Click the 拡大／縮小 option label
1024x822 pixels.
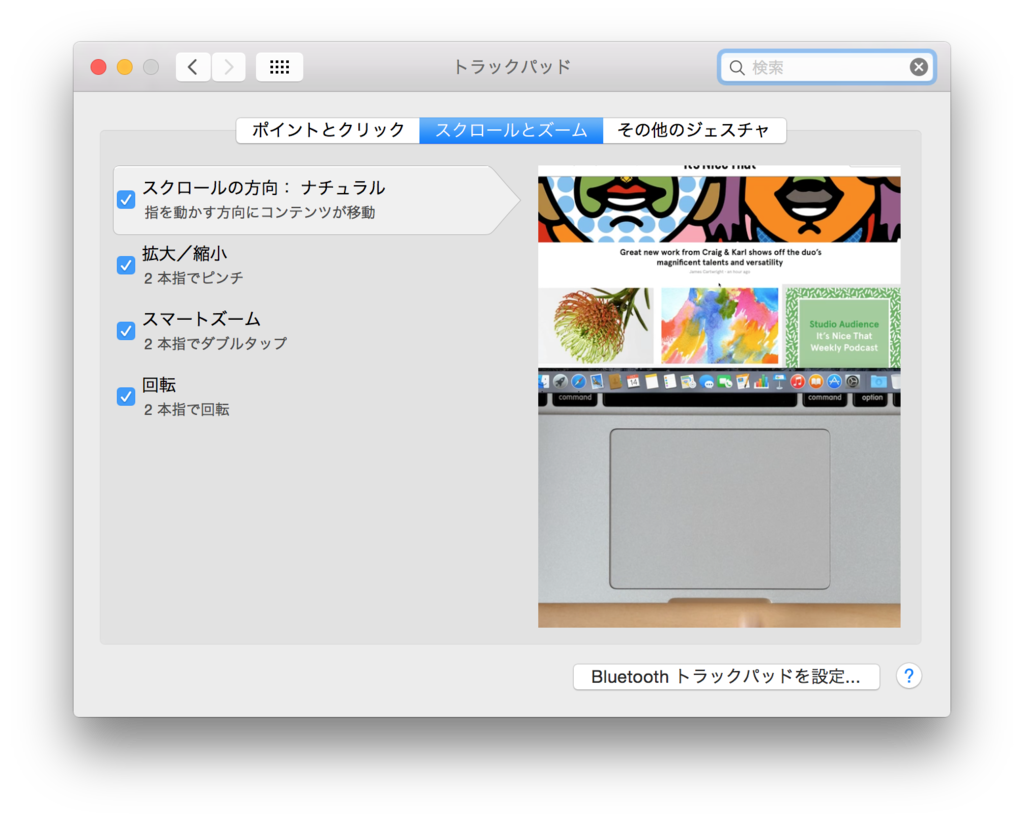click(x=185, y=253)
